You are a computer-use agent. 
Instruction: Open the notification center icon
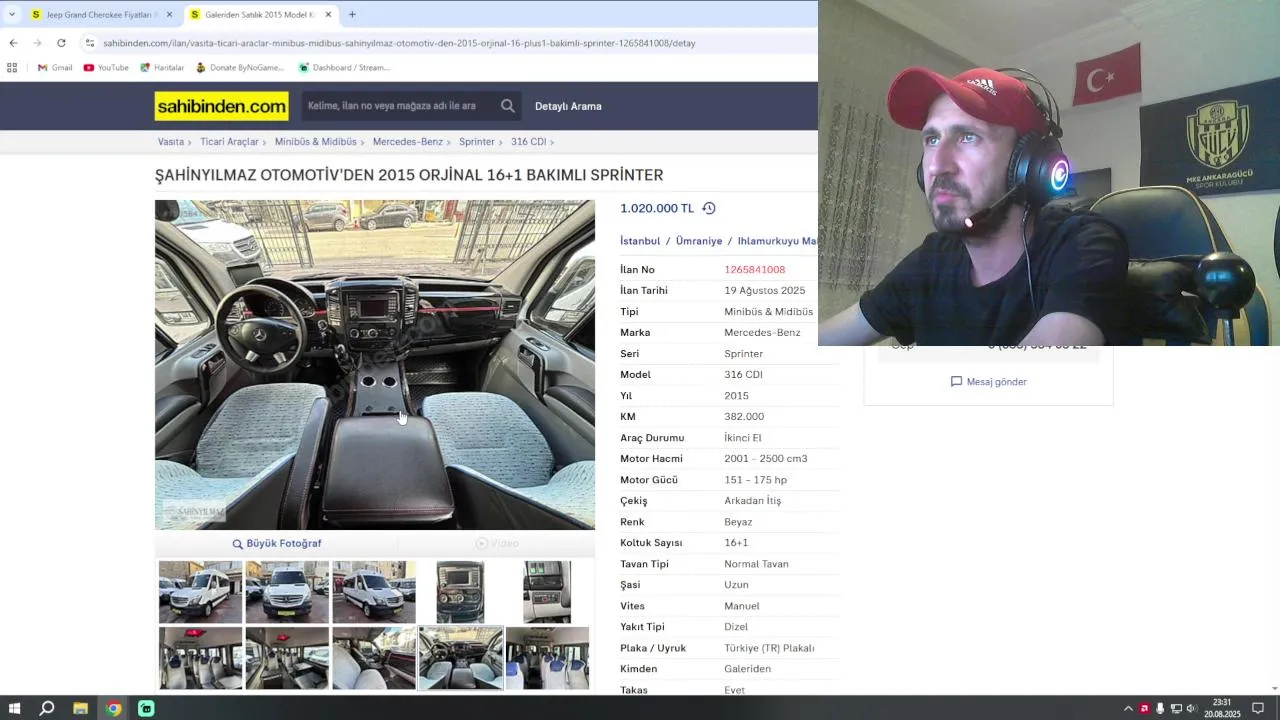pyautogui.click(x=1258, y=709)
